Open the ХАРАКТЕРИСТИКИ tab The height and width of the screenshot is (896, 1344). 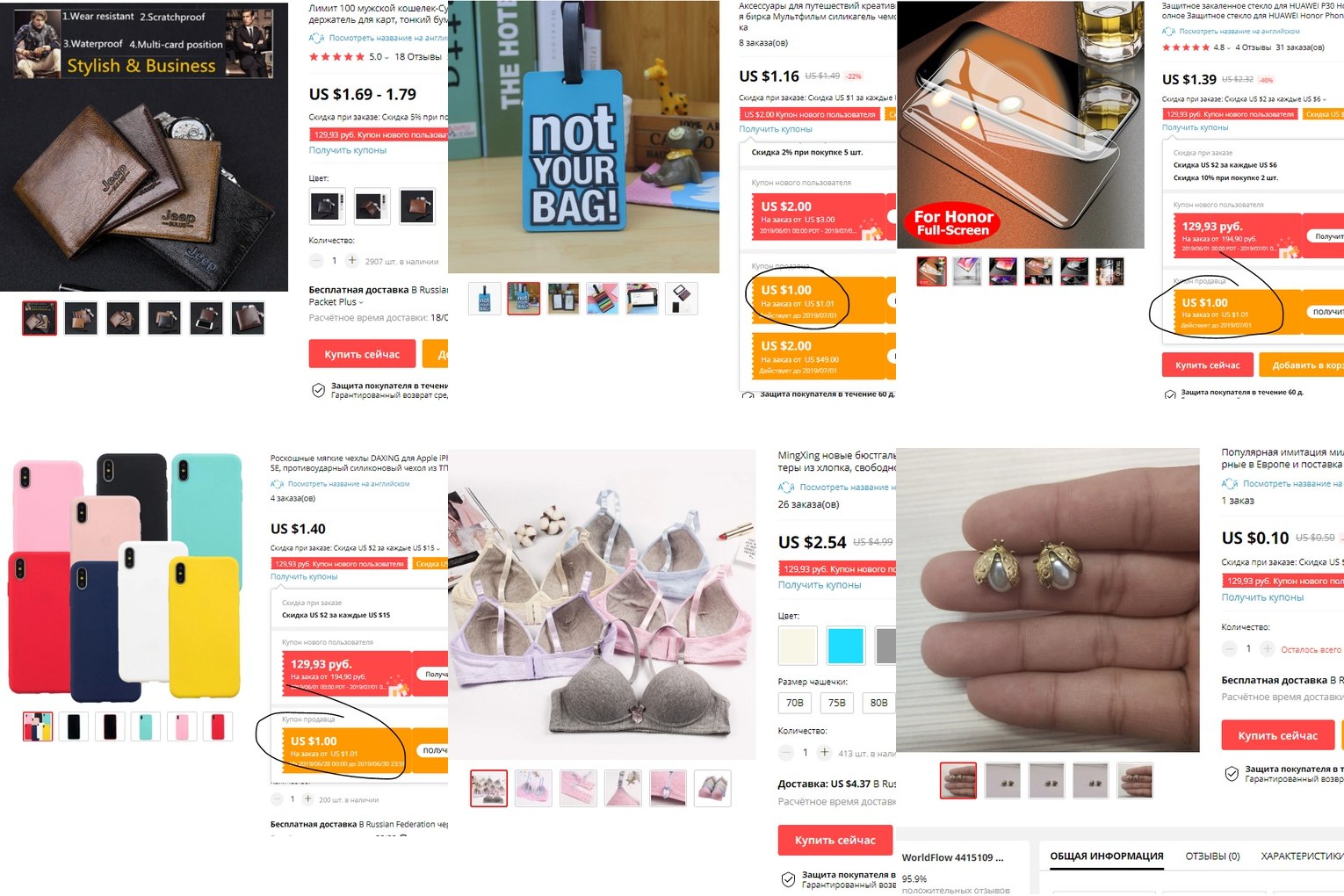click(1302, 856)
